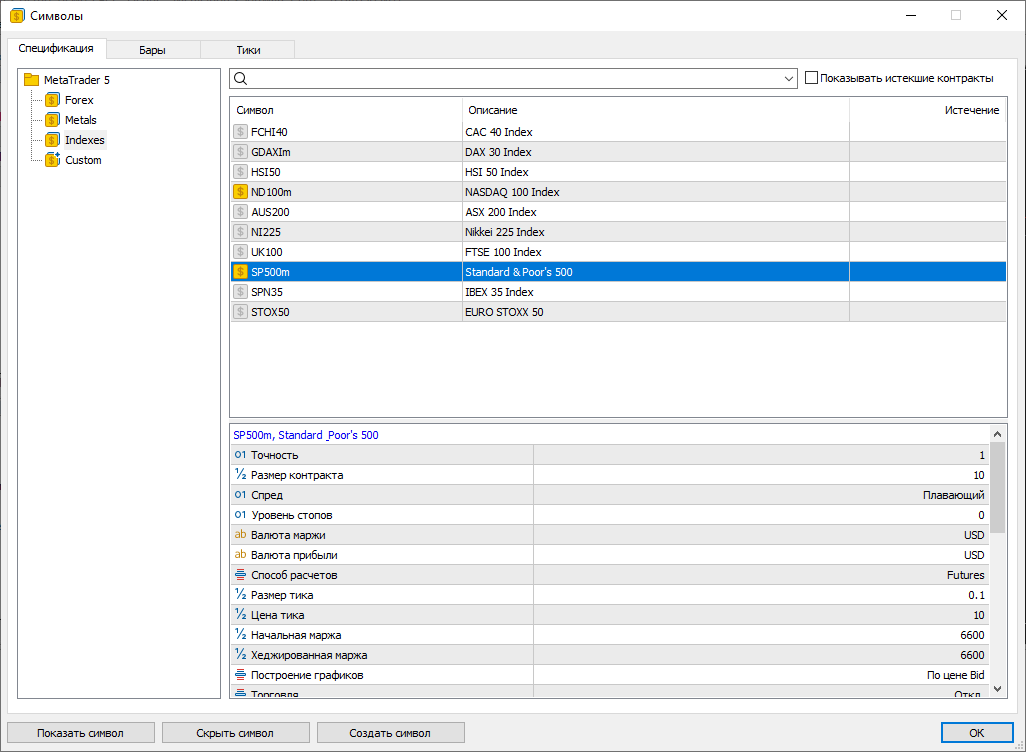1026x752 pixels.
Task: Click the STOX50 symbol dollar icon
Action: click(x=240, y=312)
